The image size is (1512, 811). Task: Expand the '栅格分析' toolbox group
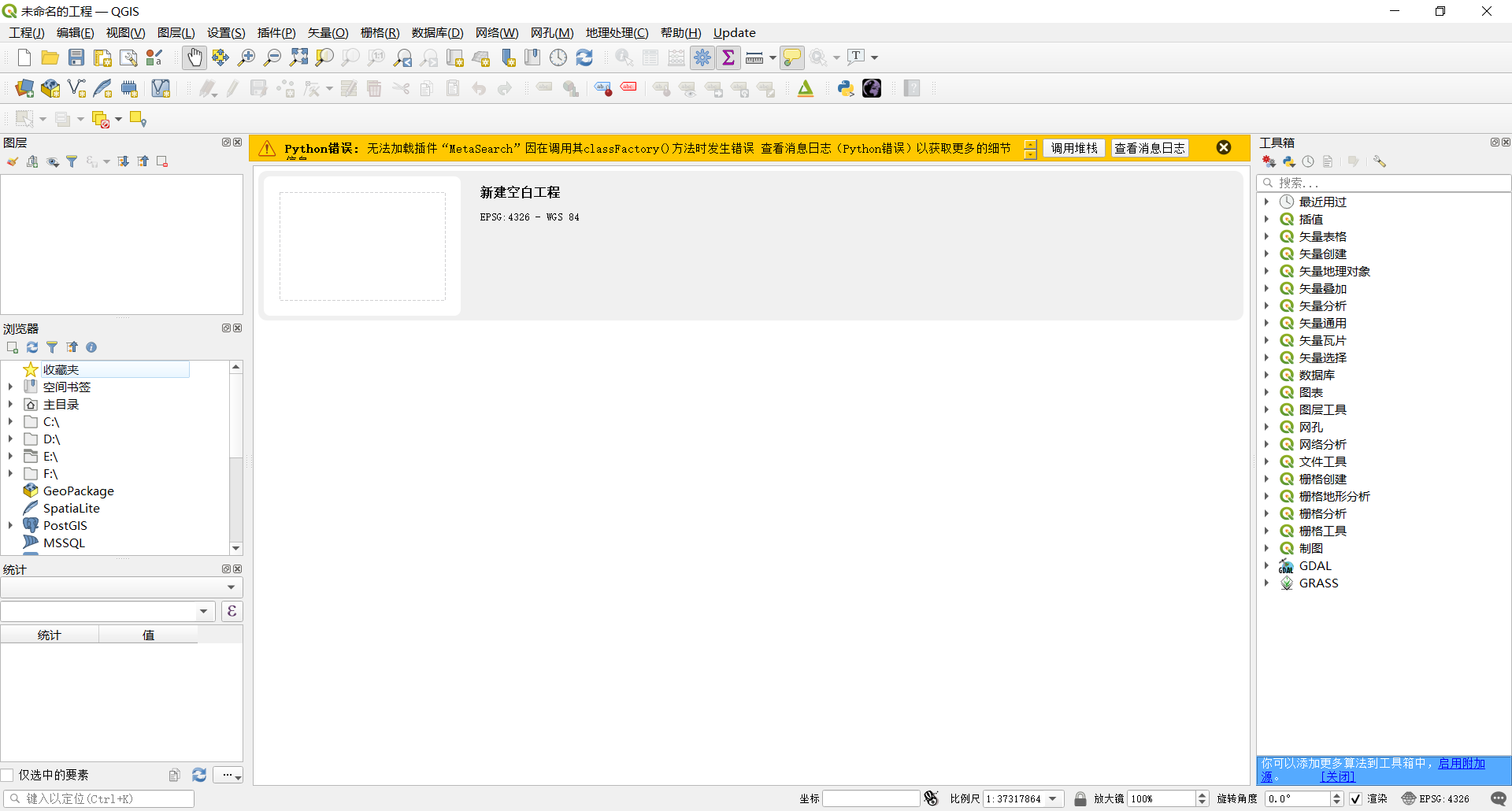1266,513
